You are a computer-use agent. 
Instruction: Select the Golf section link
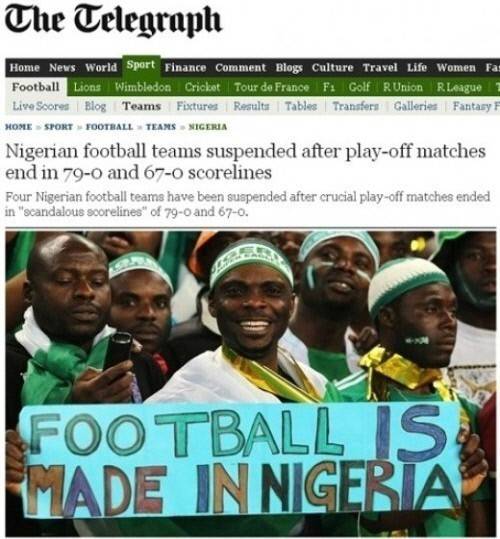coord(359,87)
